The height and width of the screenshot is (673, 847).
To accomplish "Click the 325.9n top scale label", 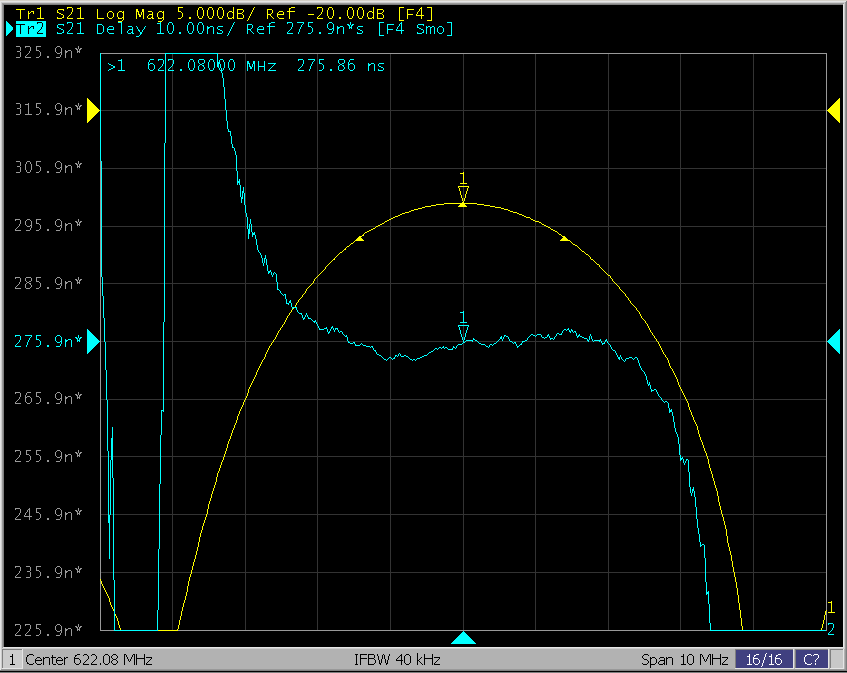I will click(x=46, y=52).
